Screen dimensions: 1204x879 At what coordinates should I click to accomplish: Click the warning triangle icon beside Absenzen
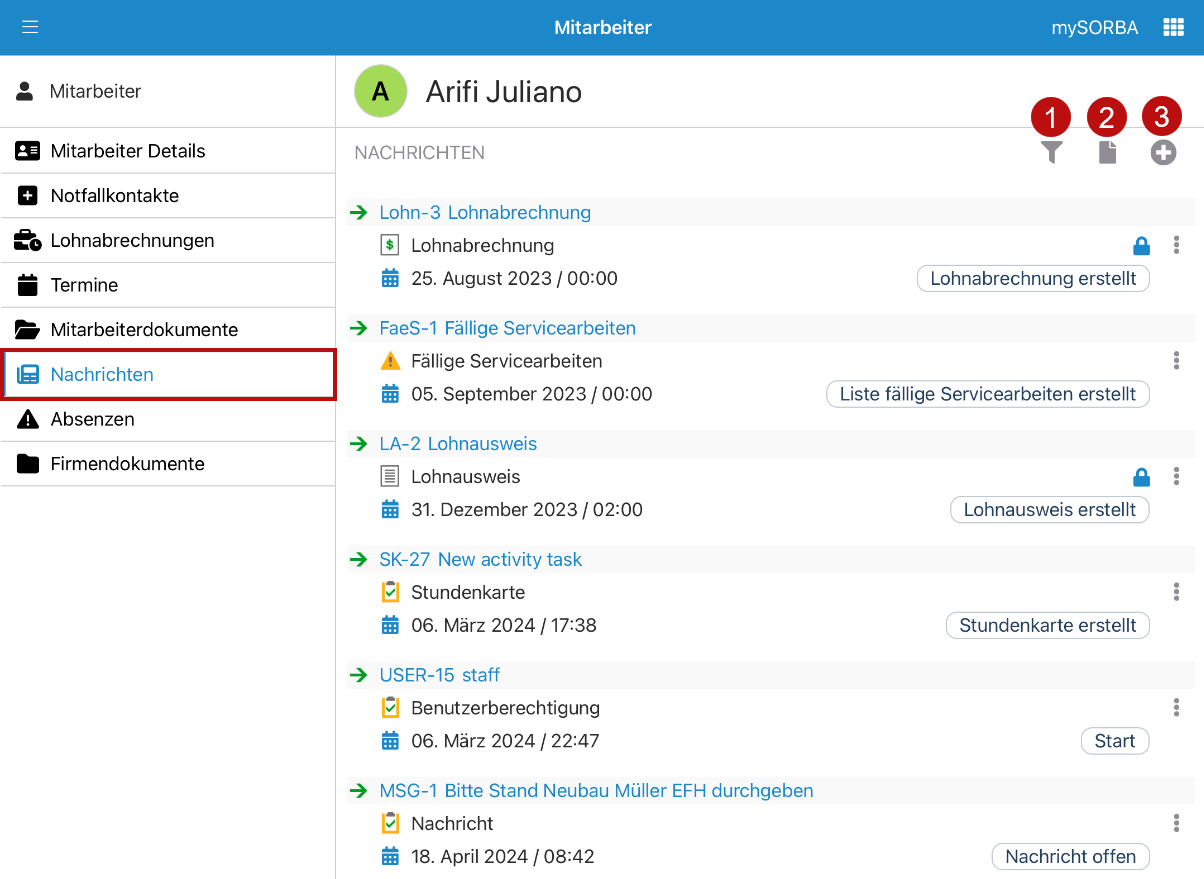[x=28, y=419]
